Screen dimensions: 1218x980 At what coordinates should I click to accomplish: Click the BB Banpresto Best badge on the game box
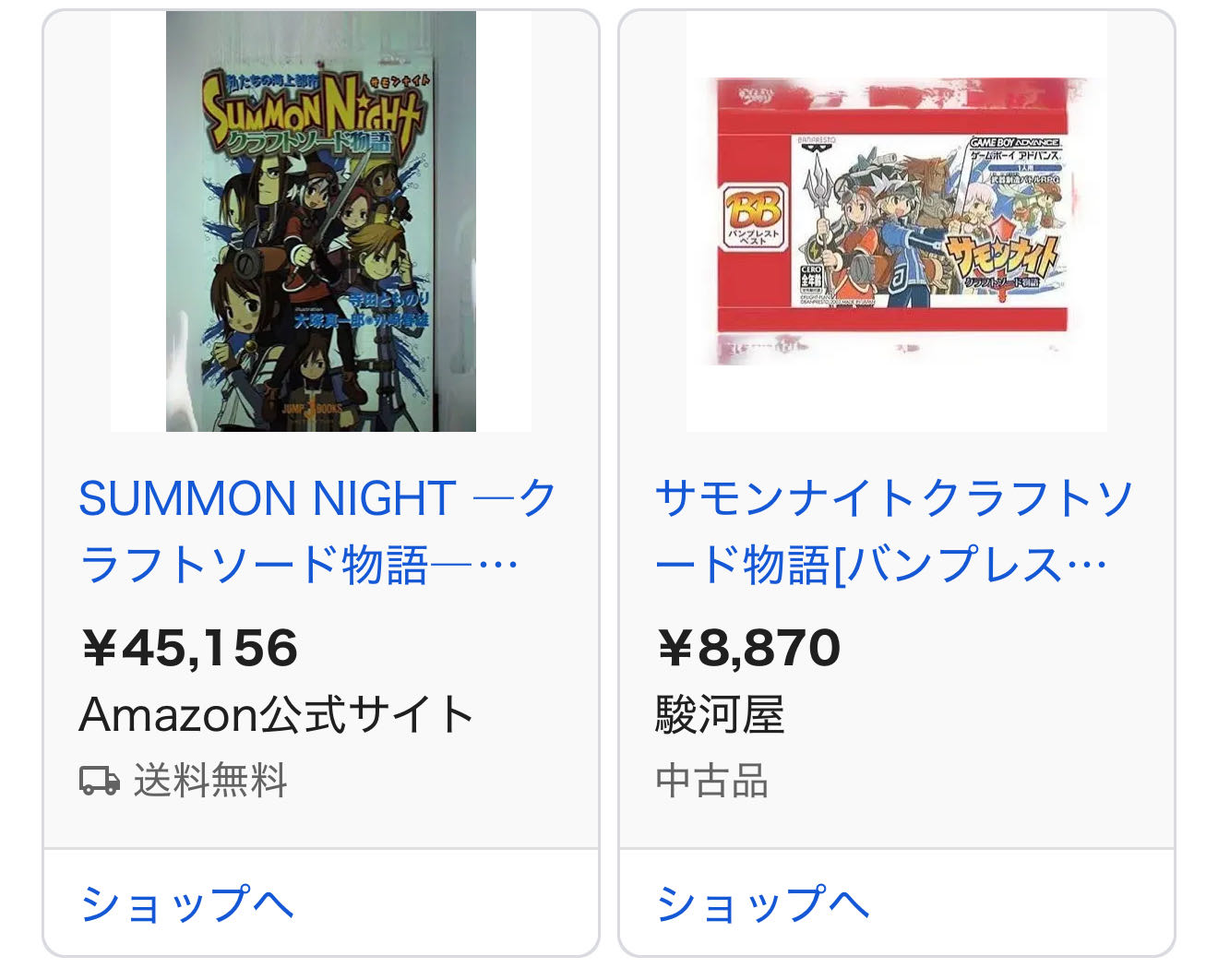(x=754, y=215)
